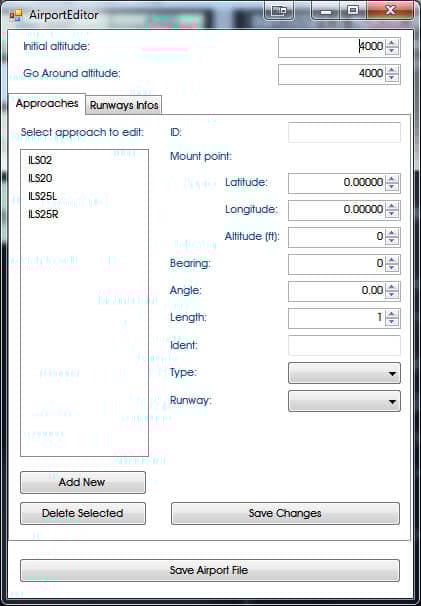Choose the ILS02 approach entry
The image size is (421, 606).
[x=40, y=160]
